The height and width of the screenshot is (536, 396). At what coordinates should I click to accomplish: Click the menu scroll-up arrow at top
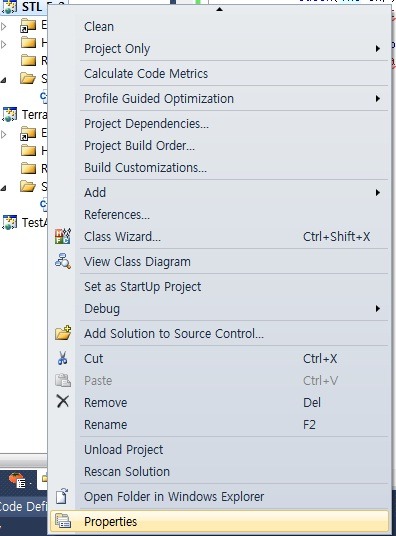(220, 9)
